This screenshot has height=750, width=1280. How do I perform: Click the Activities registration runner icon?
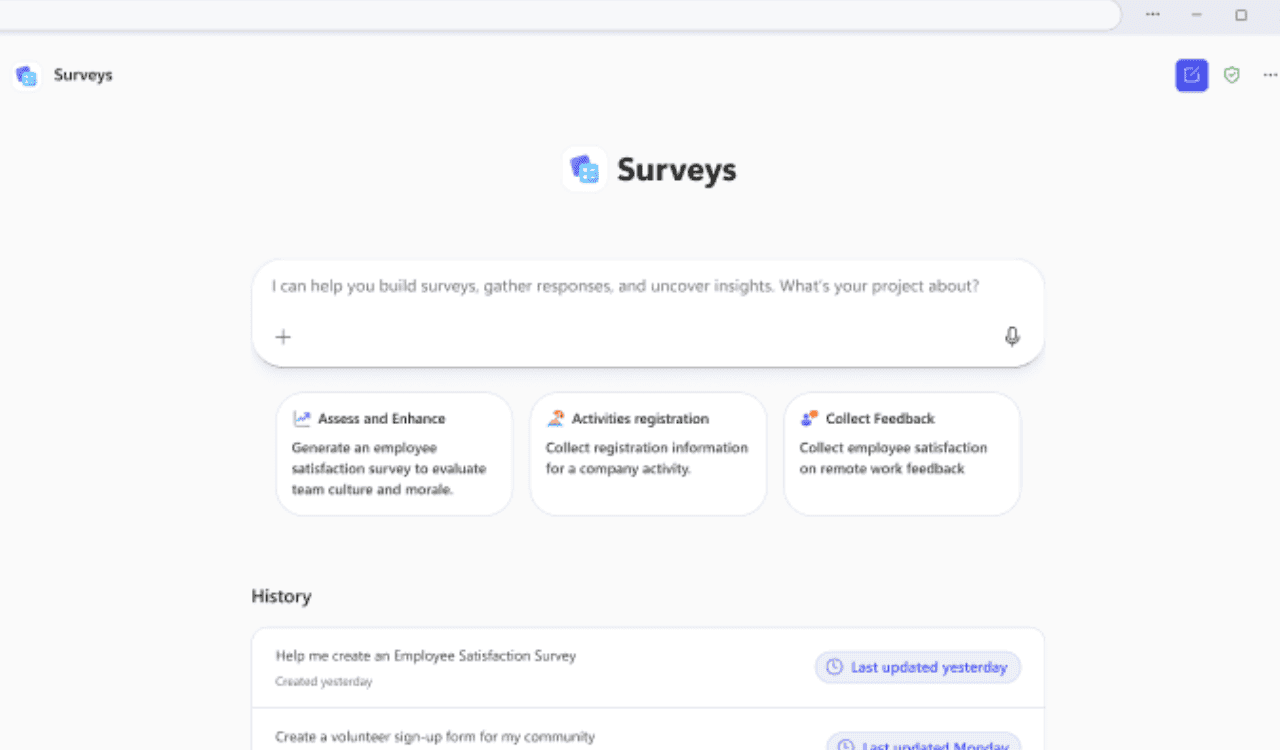(557, 418)
